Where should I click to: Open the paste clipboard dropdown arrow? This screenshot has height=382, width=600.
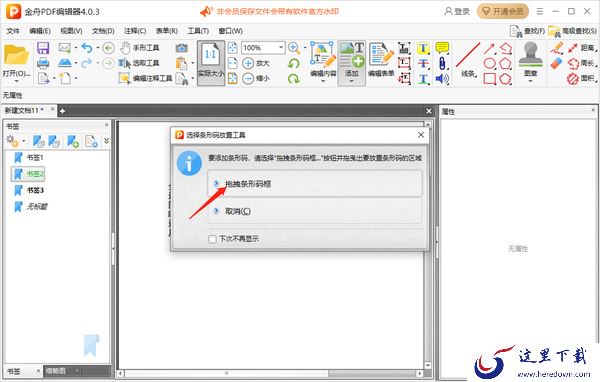(192, 63)
